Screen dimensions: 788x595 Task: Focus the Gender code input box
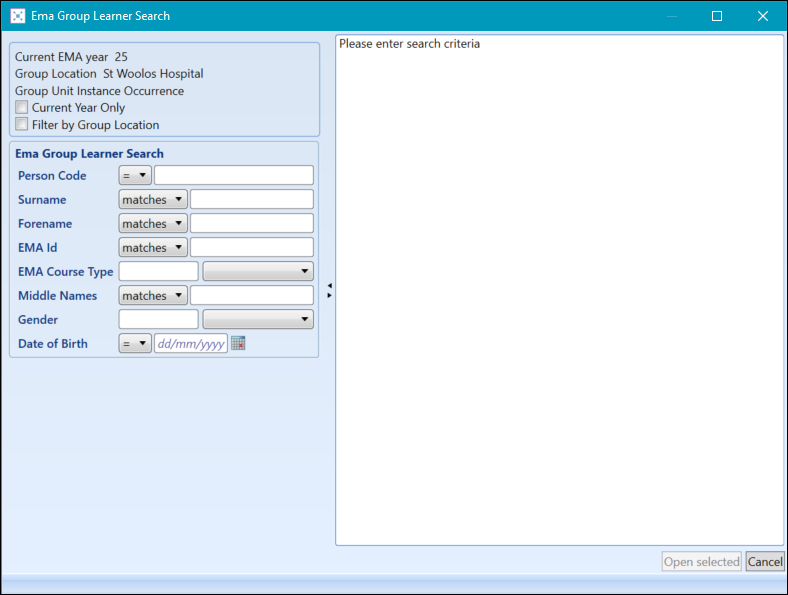pos(159,320)
